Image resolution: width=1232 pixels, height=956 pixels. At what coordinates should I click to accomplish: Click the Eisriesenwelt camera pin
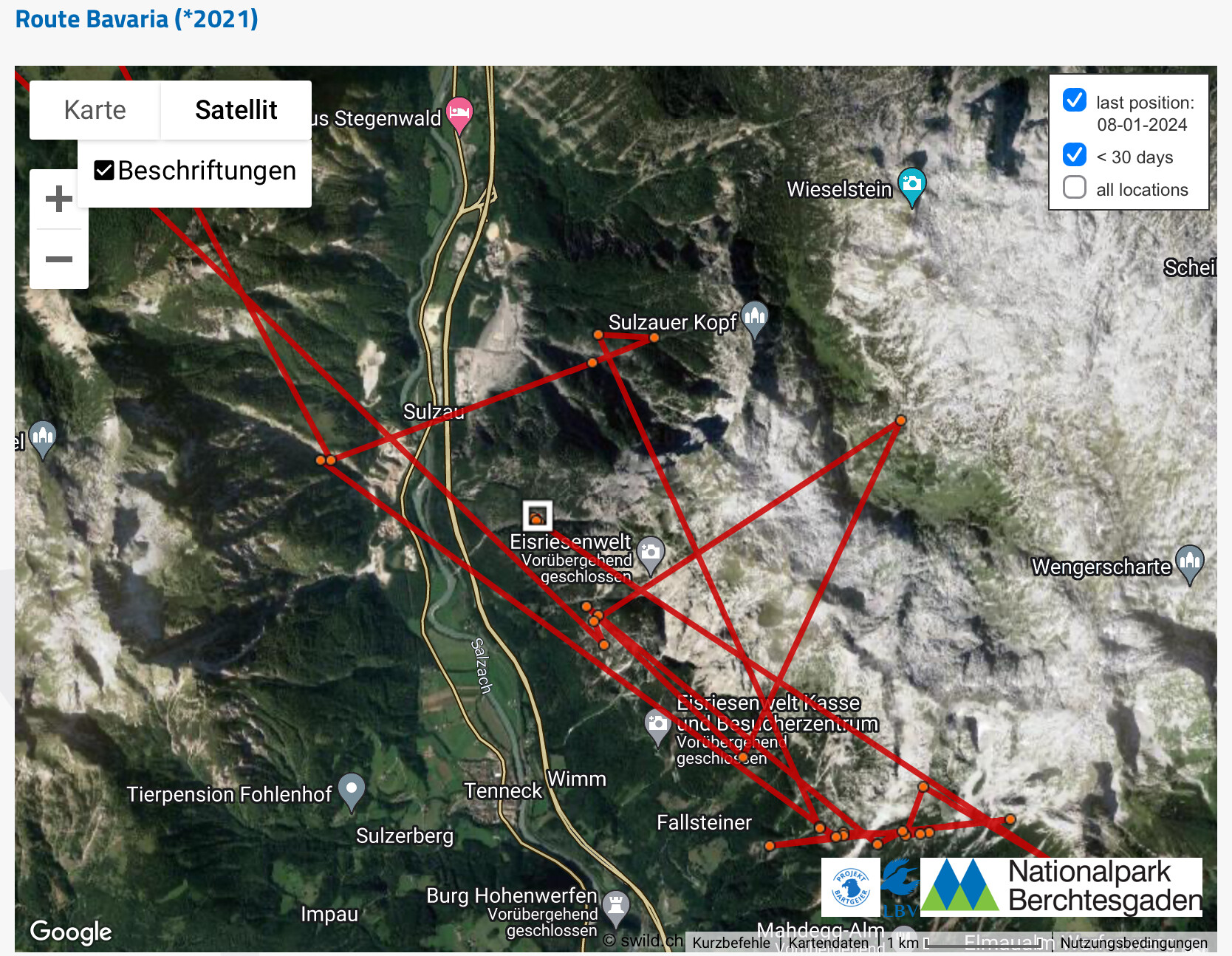(650, 555)
